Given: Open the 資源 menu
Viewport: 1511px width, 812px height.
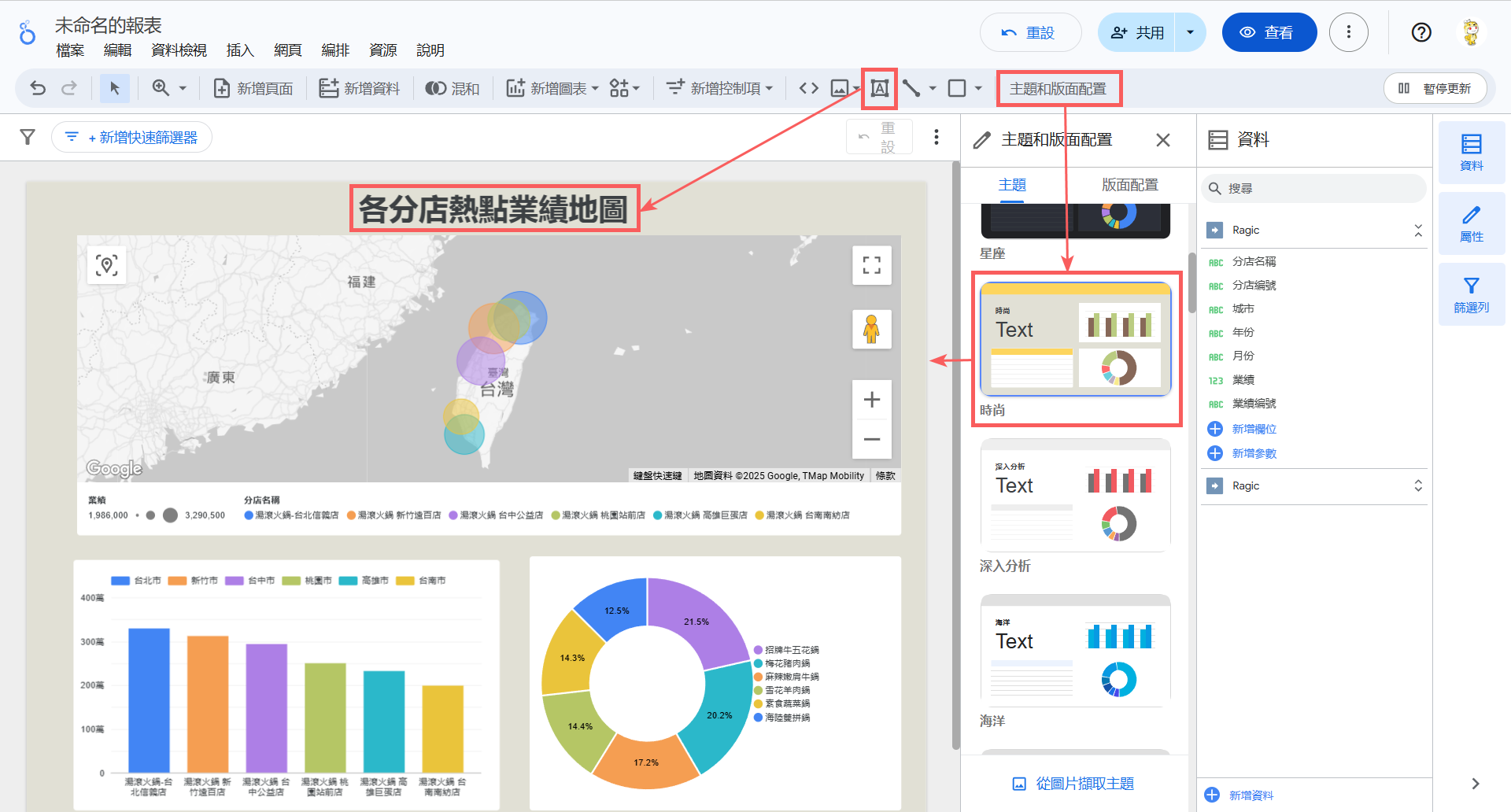Looking at the screenshot, I should click(x=383, y=50).
